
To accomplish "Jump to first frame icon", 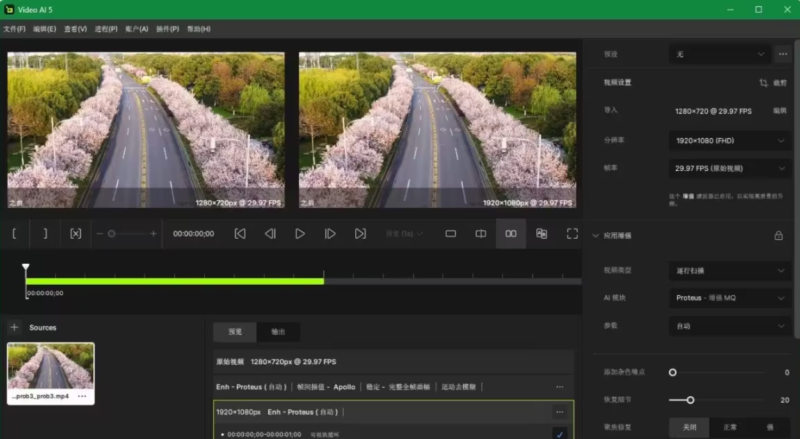I will click(x=240, y=233).
